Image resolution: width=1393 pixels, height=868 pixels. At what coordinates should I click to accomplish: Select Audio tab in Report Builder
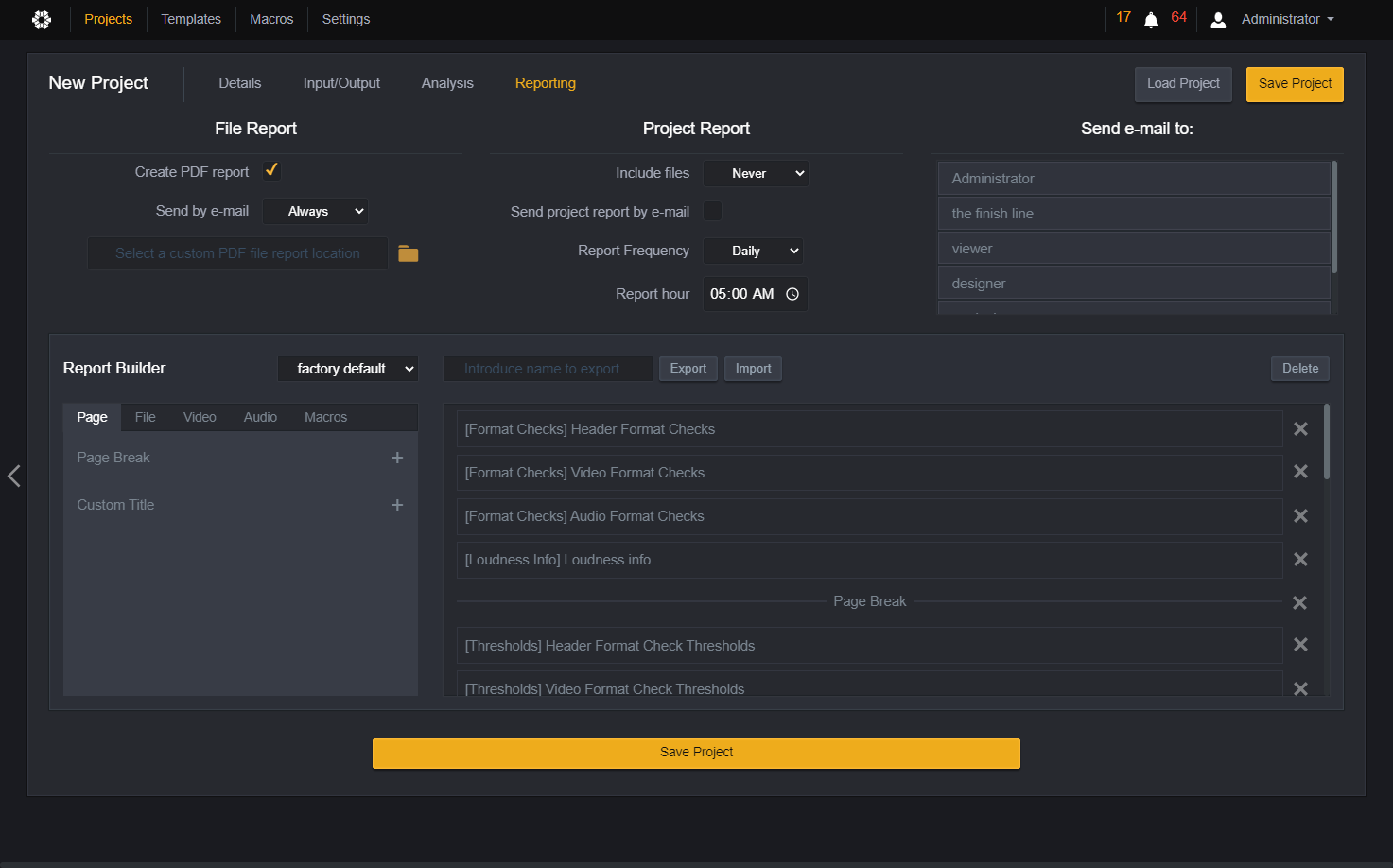coord(260,417)
